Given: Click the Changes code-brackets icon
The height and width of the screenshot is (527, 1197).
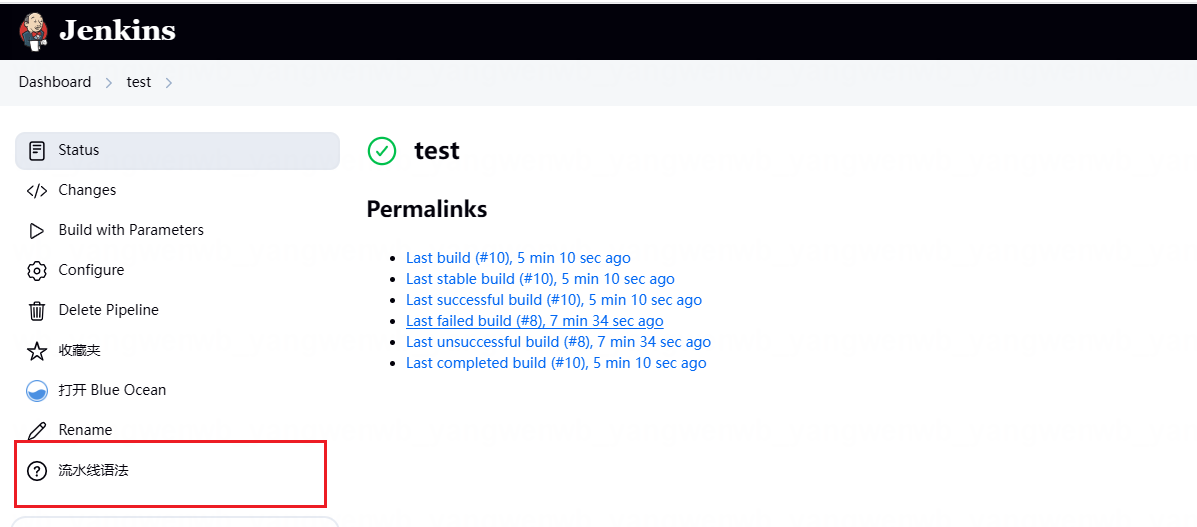Looking at the screenshot, I should [37, 190].
